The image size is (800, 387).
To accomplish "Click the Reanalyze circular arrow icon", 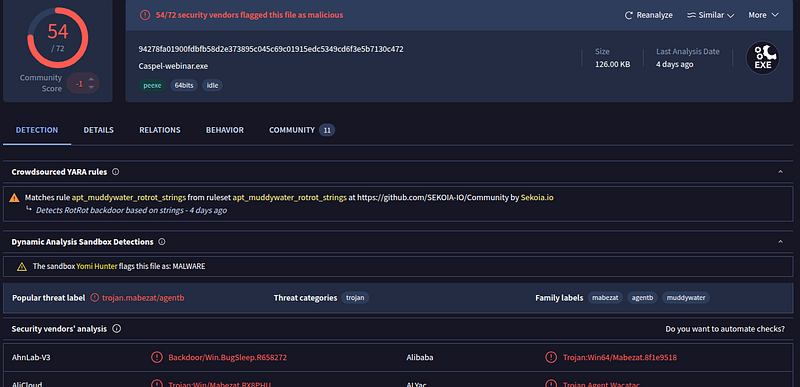I will tap(629, 15).
